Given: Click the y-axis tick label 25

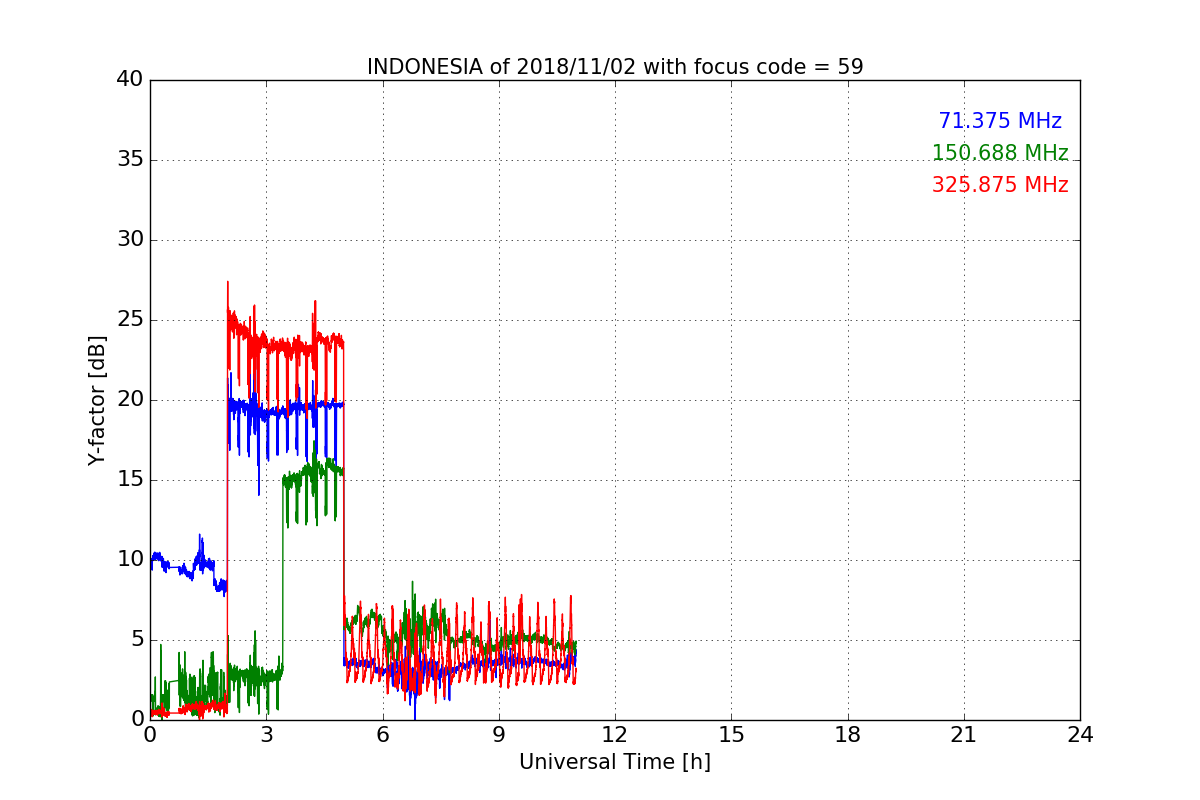Looking at the screenshot, I should pyautogui.click(x=130, y=320).
